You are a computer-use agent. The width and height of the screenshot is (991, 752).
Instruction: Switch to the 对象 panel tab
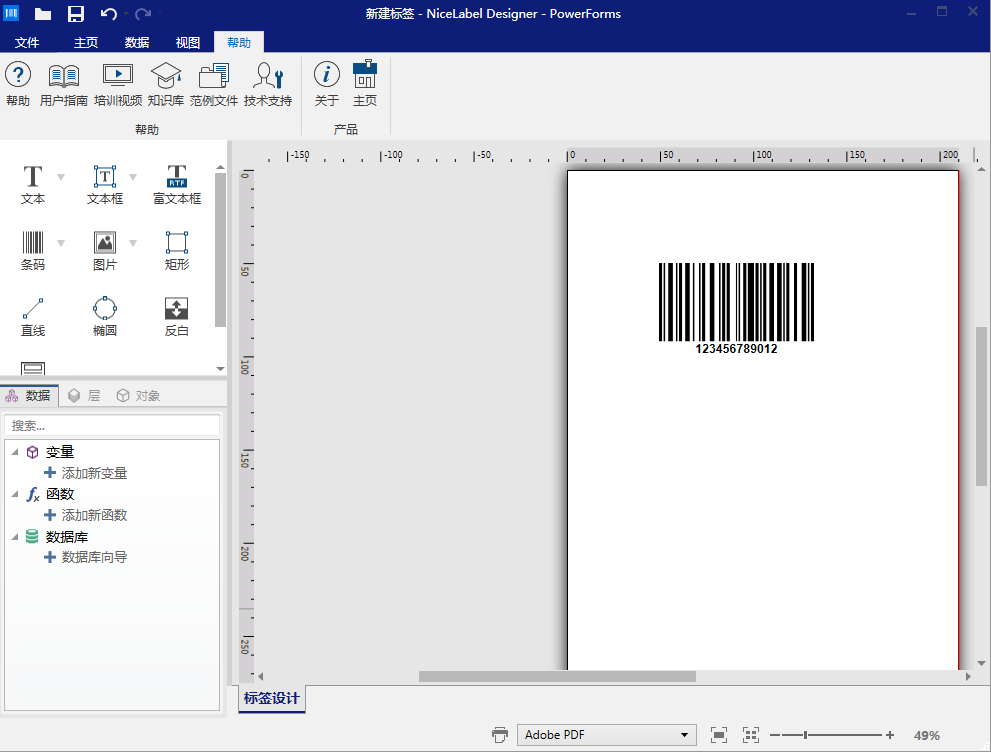[138, 396]
